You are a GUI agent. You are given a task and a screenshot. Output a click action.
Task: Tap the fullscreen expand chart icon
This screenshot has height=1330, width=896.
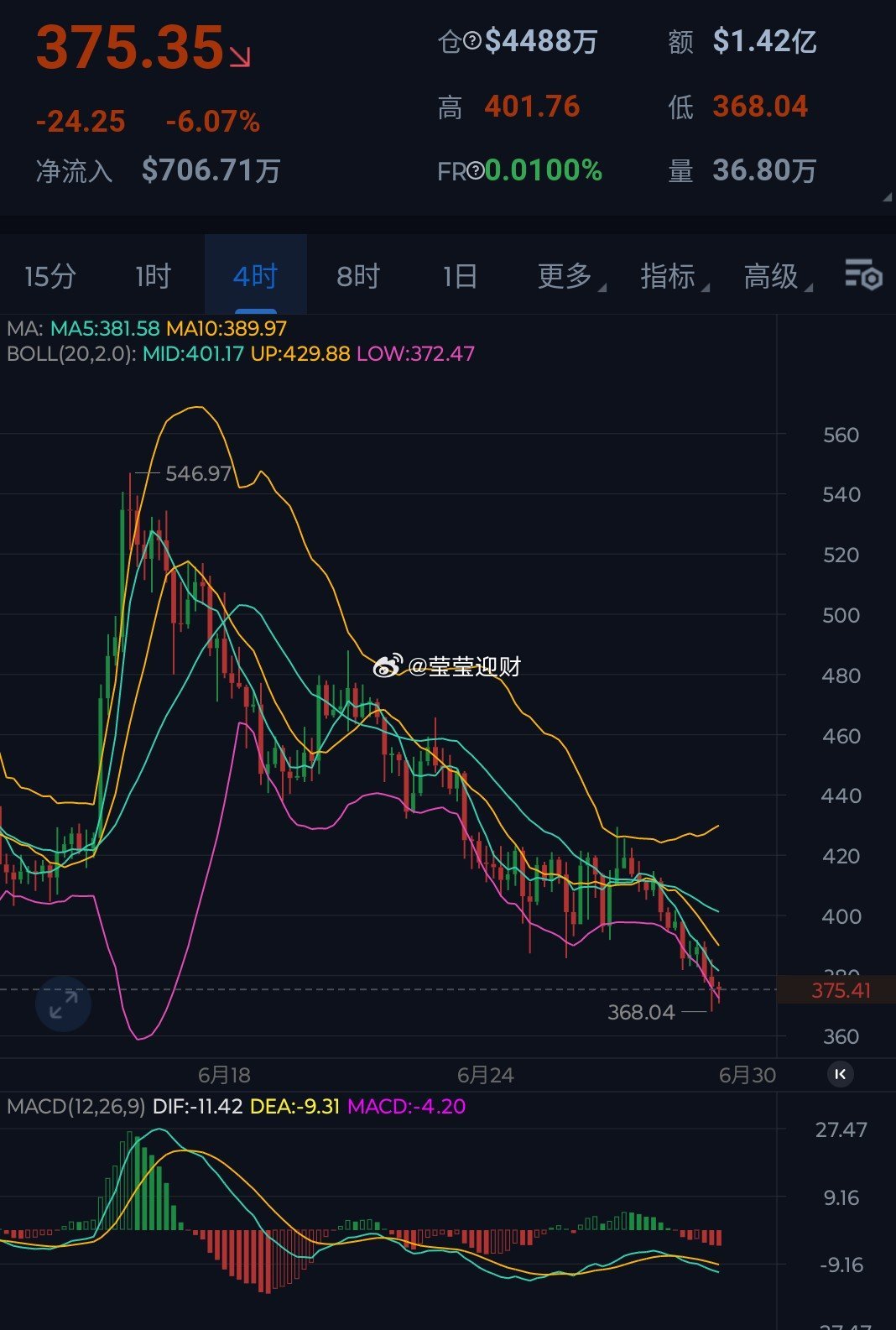pos(63,1004)
